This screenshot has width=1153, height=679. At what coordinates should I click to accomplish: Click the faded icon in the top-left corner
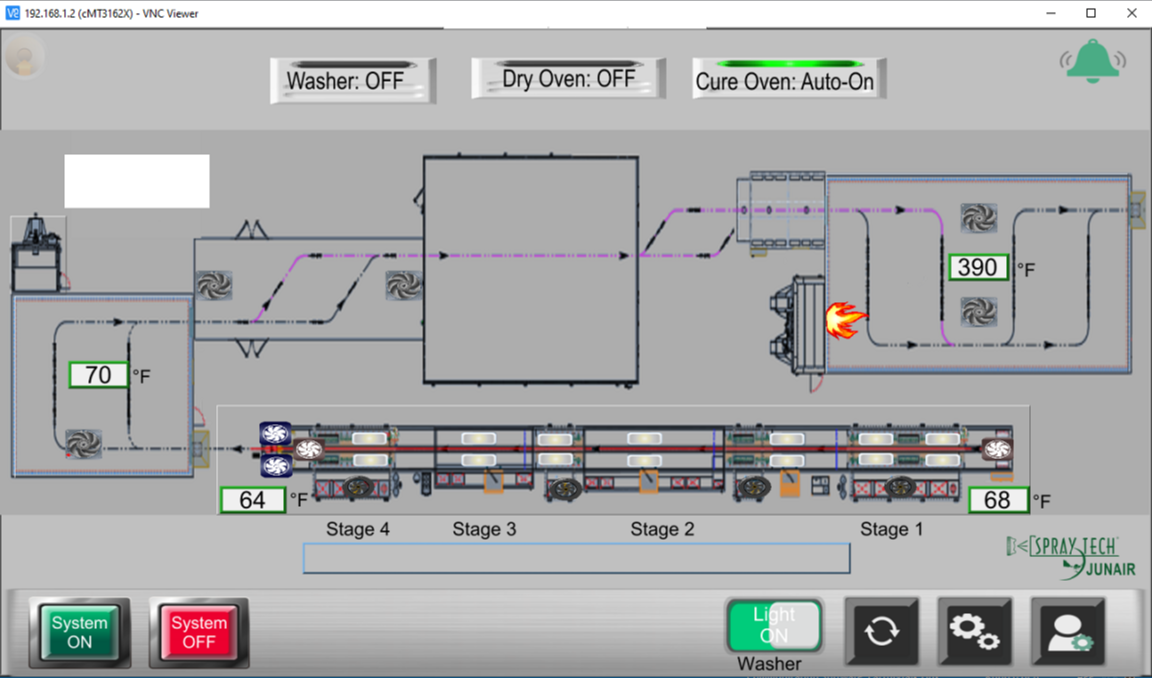click(x=23, y=56)
